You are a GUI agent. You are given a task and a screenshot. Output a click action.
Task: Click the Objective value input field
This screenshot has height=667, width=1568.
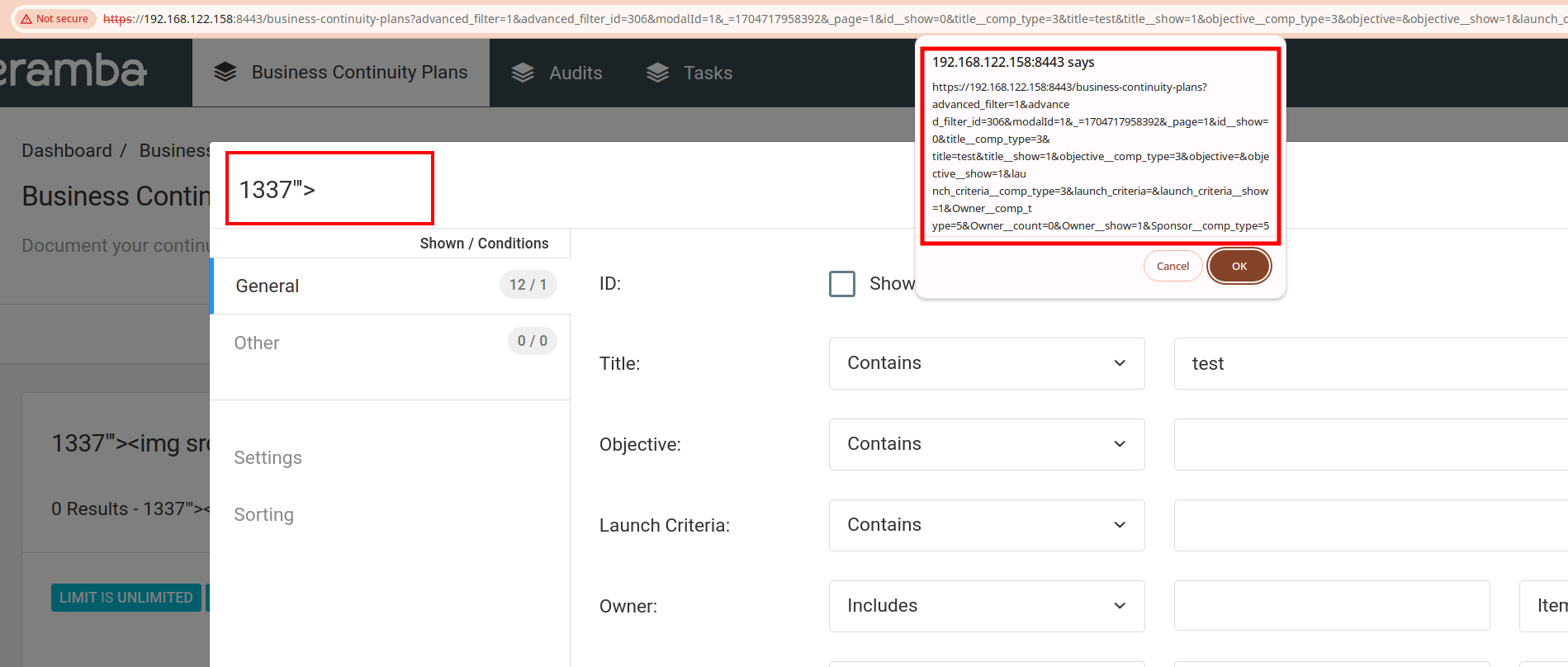pyautogui.click(x=1371, y=444)
